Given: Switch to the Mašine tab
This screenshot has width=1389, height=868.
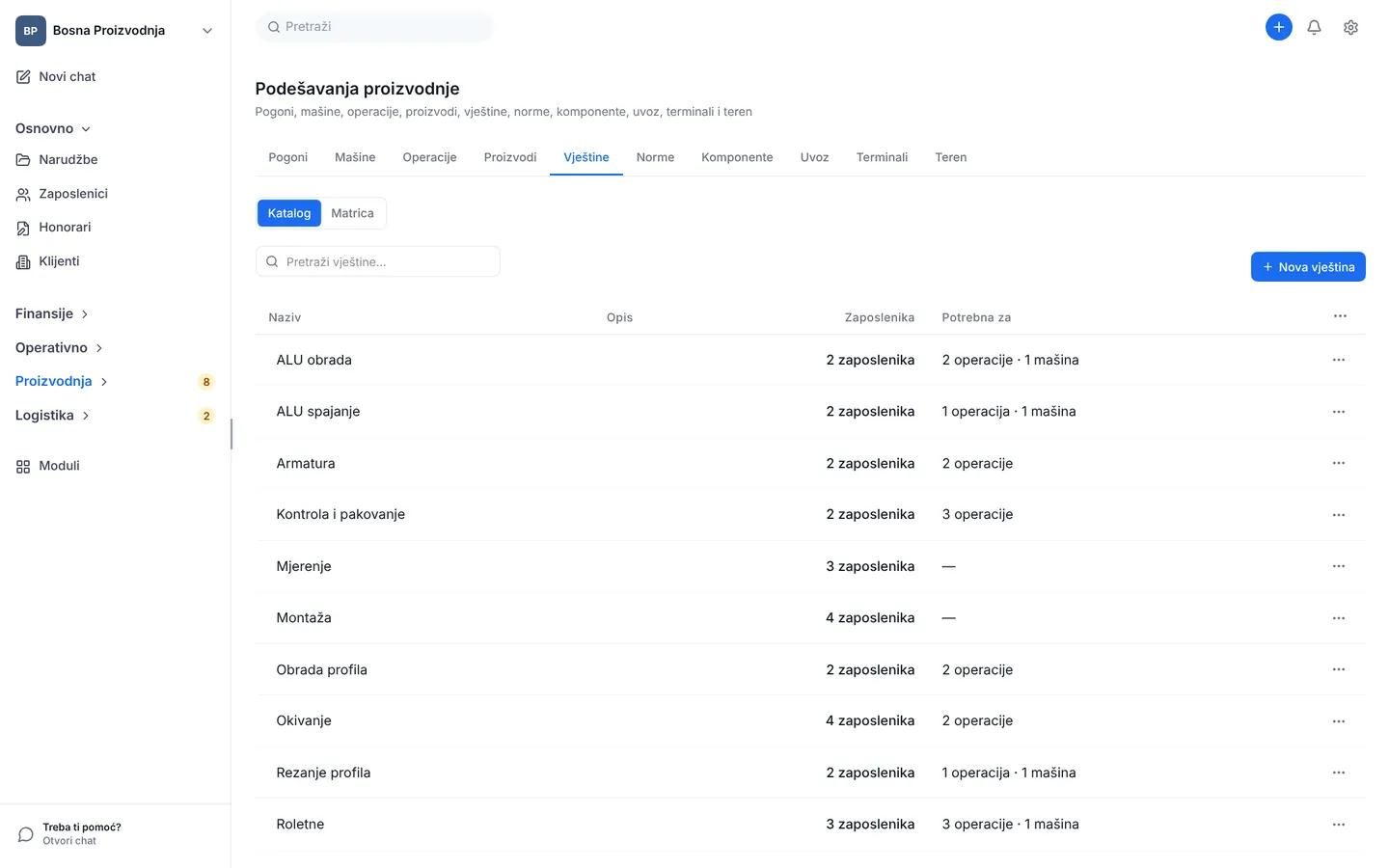Looking at the screenshot, I should (355, 157).
